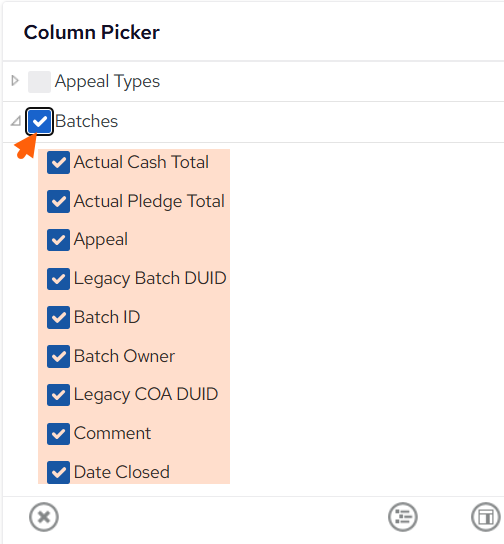This screenshot has width=504, height=544.
Task: Uncheck the Batch Owner checkbox
Action: coord(58,356)
